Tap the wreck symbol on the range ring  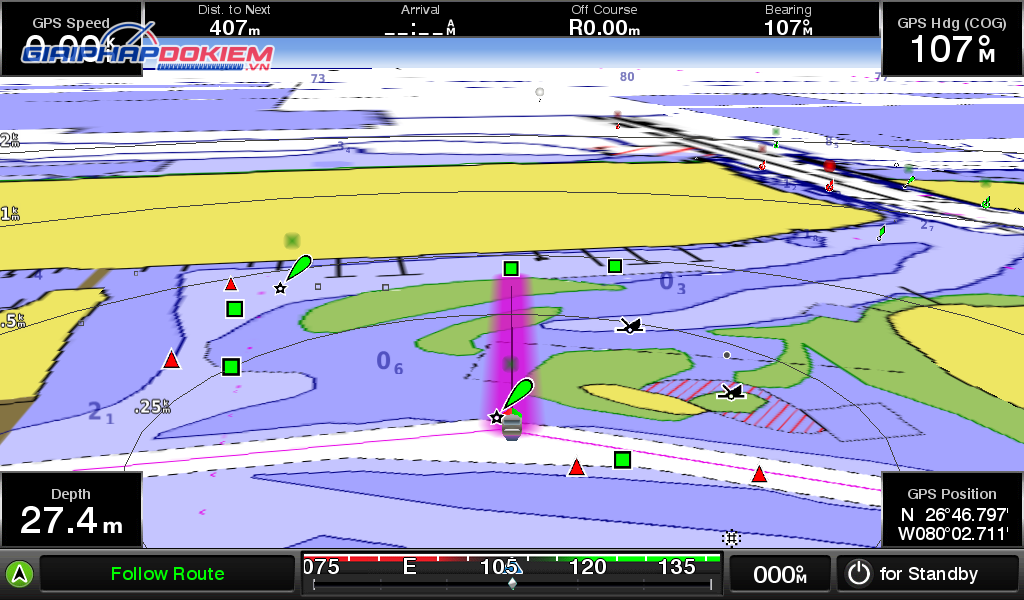click(630, 325)
